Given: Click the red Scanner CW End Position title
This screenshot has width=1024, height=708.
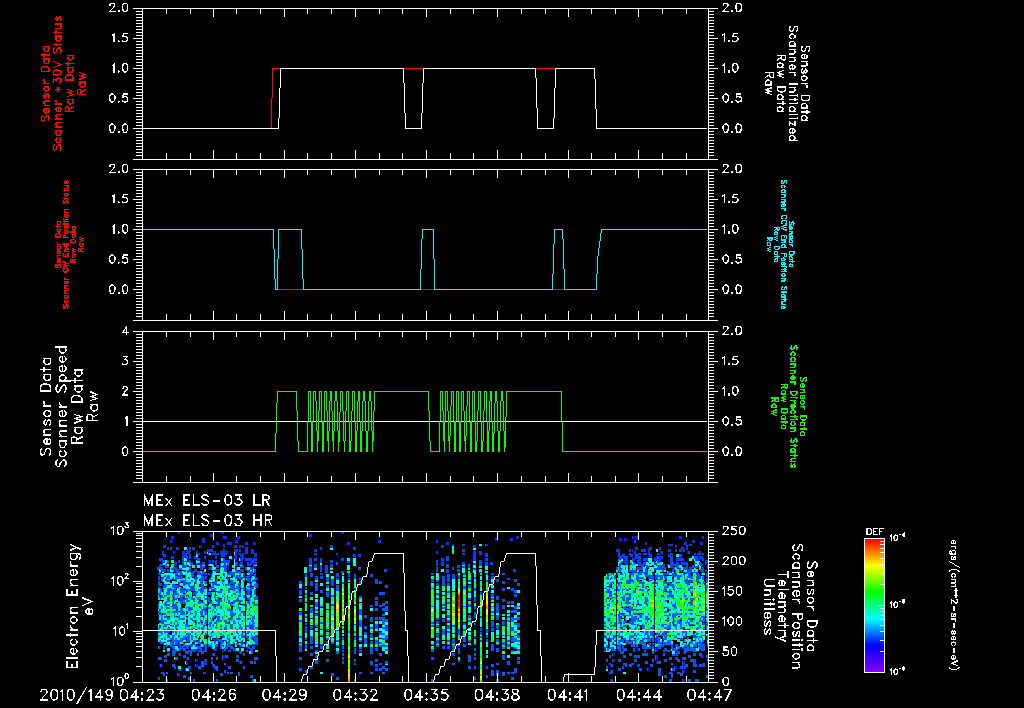Looking at the screenshot, I should pyautogui.click(x=71, y=245).
